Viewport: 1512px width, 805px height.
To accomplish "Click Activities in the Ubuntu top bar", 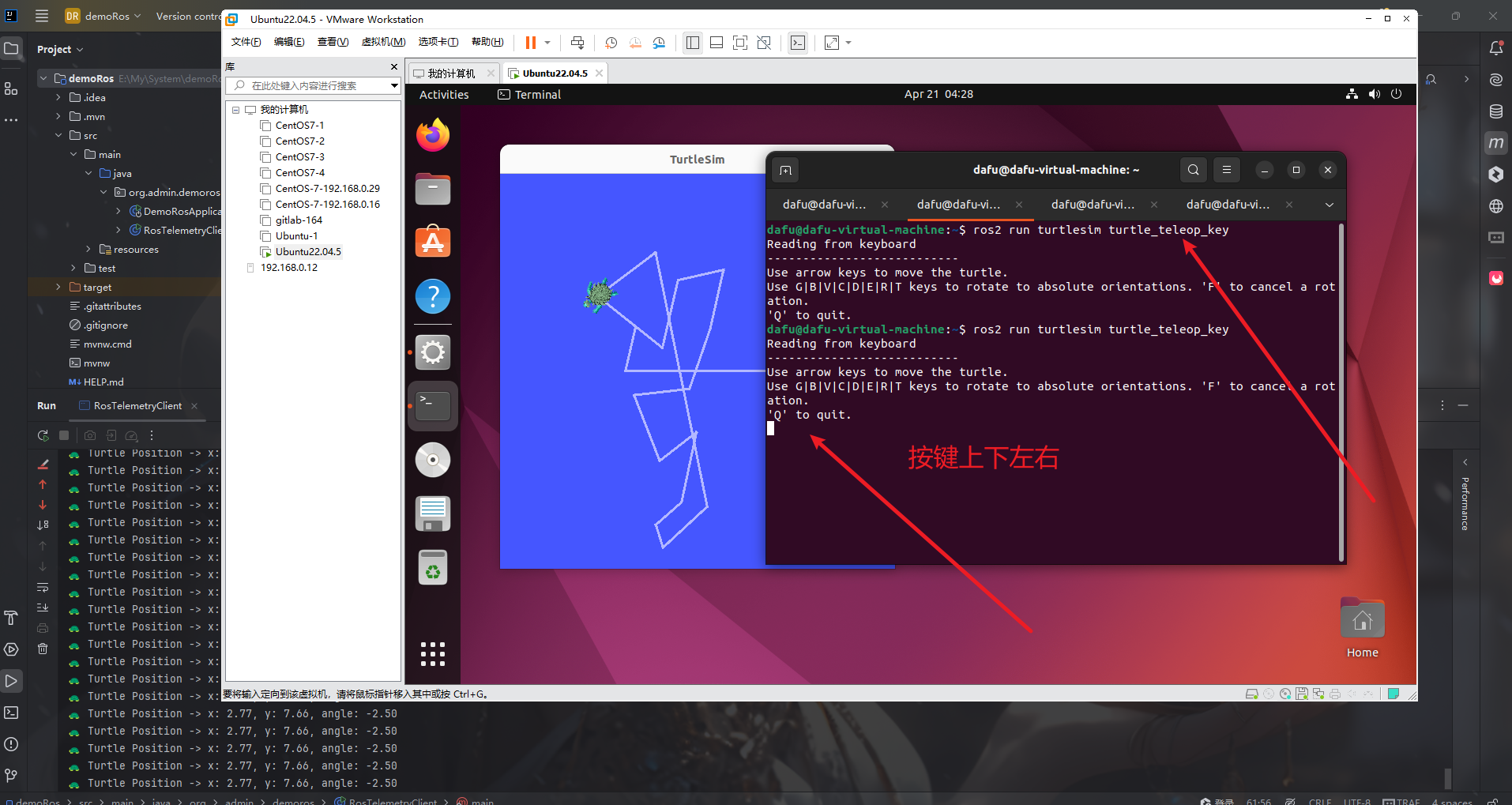I will point(444,95).
